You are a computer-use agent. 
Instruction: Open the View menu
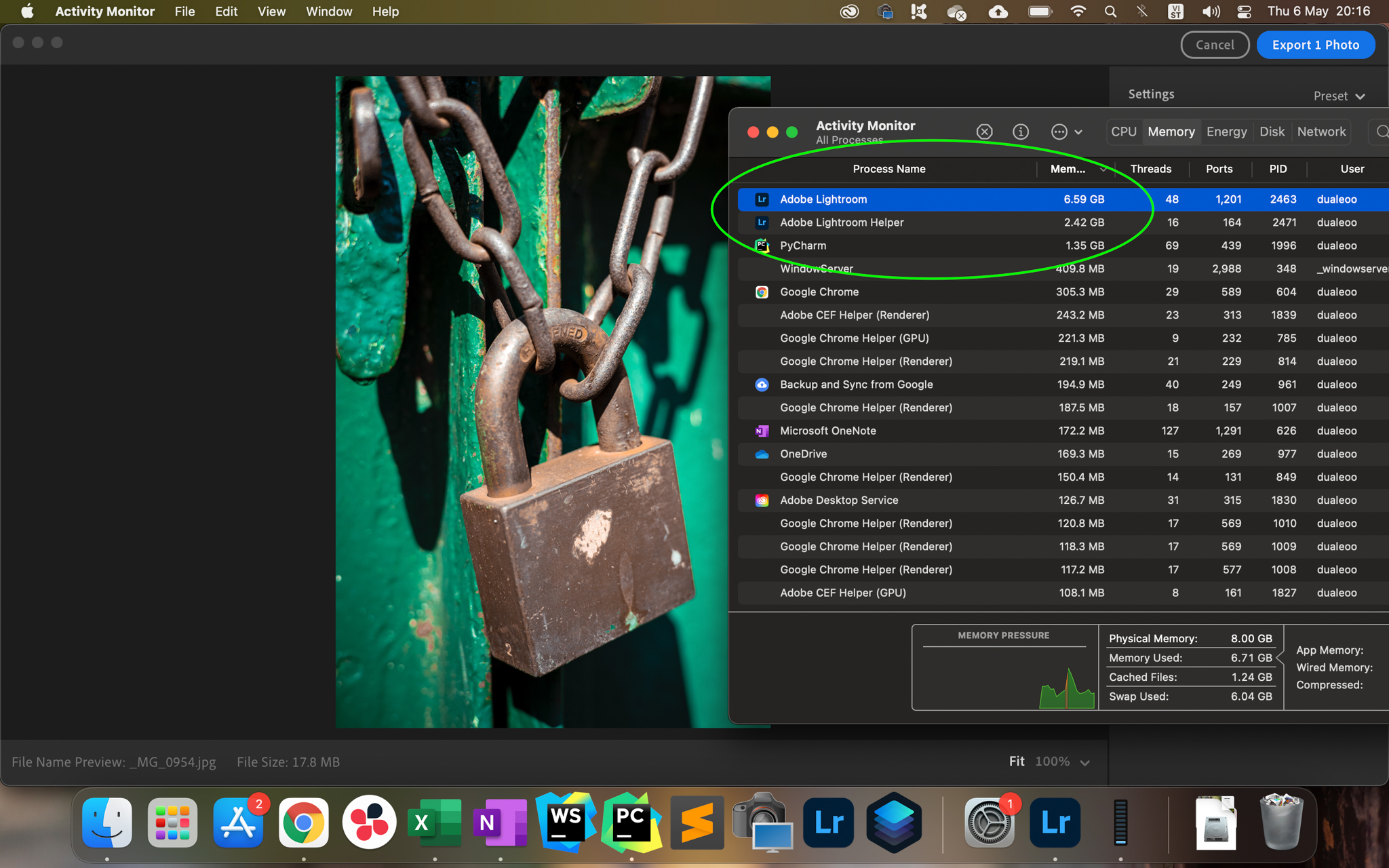(271, 12)
